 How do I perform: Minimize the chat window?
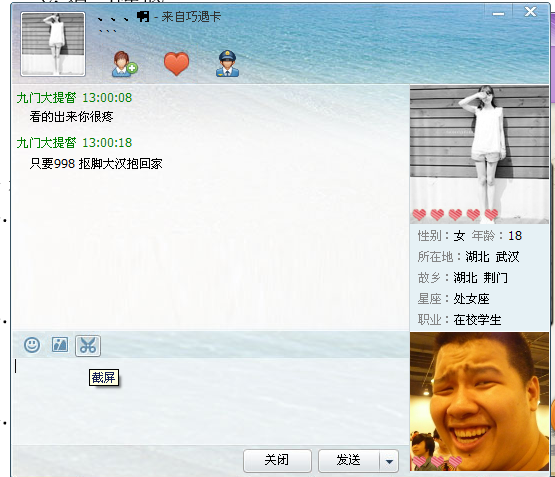[x=498, y=13]
